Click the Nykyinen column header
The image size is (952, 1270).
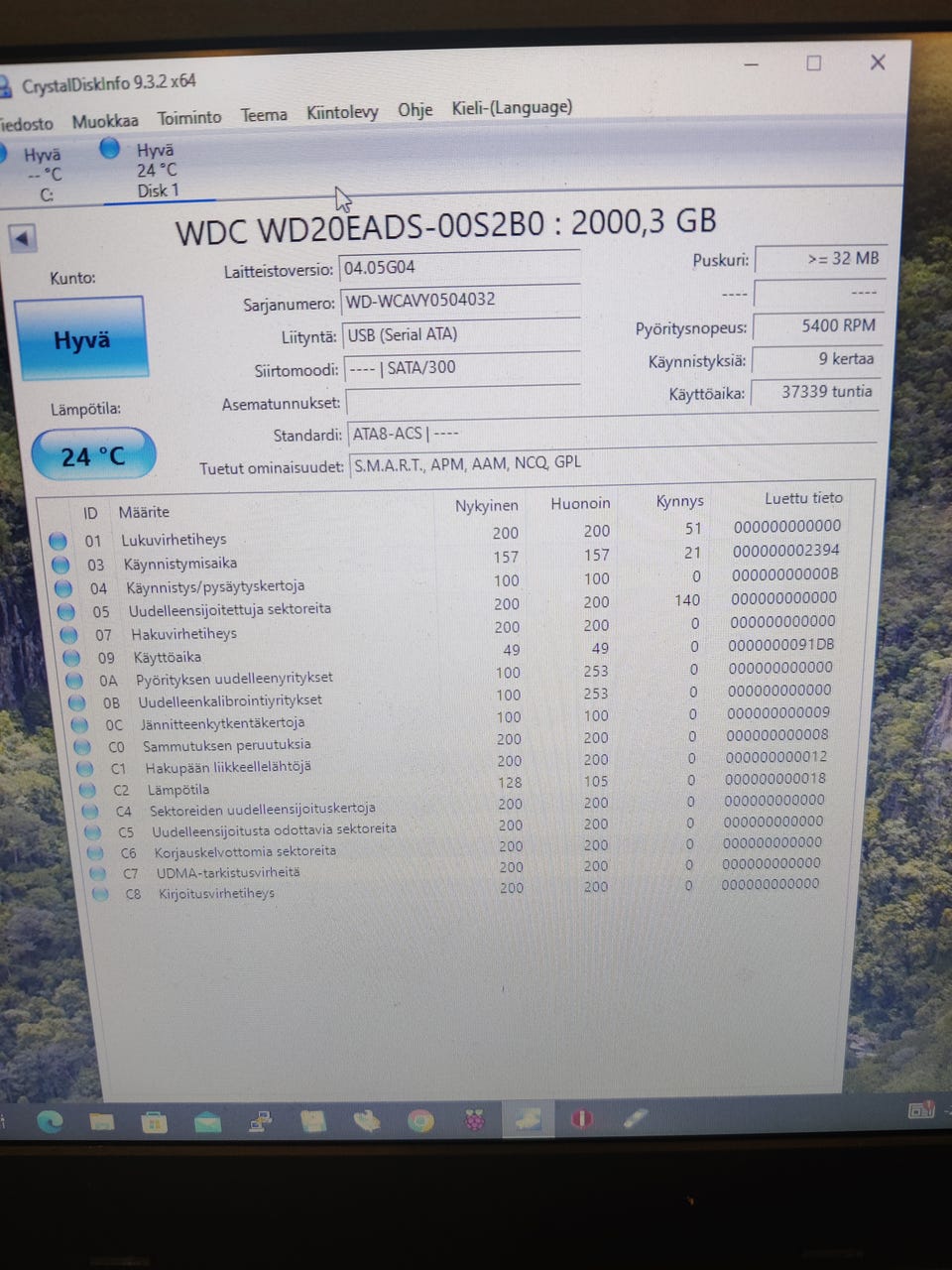[x=486, y=505]
